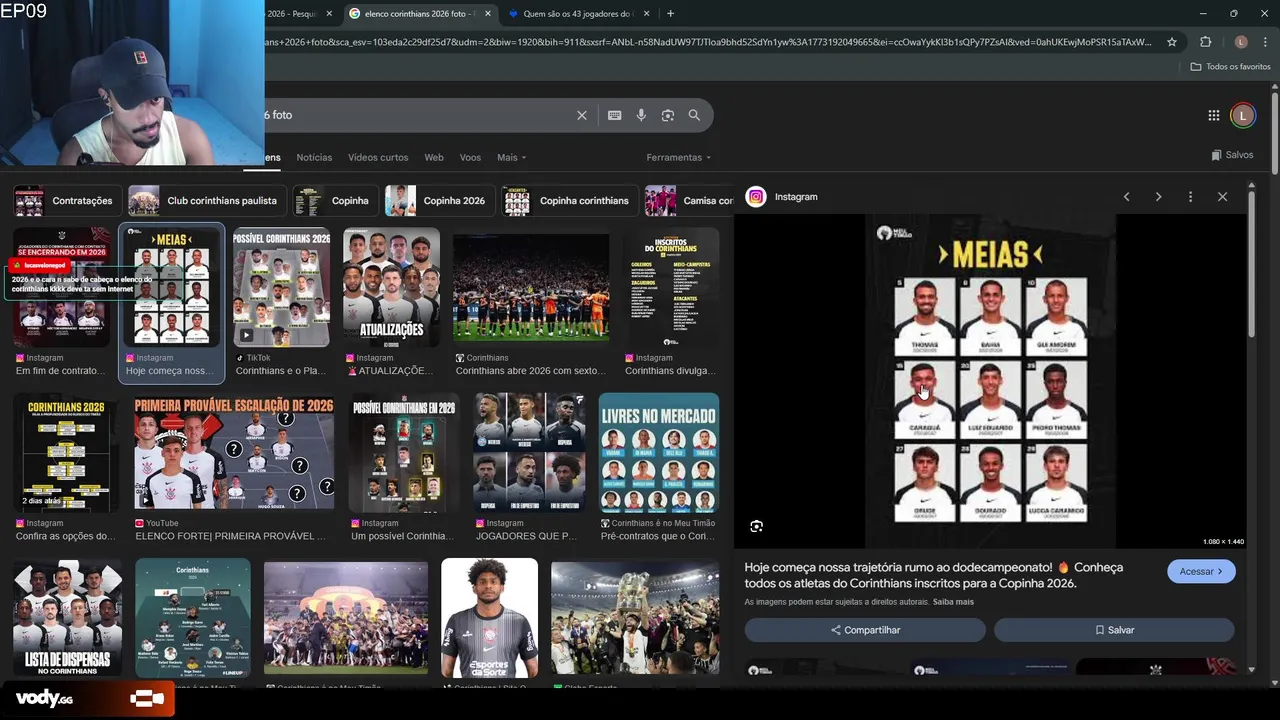This screenshot has width=1280, height=720.
Task: Go to next image in preview panel
Action: coord(1158,197)
